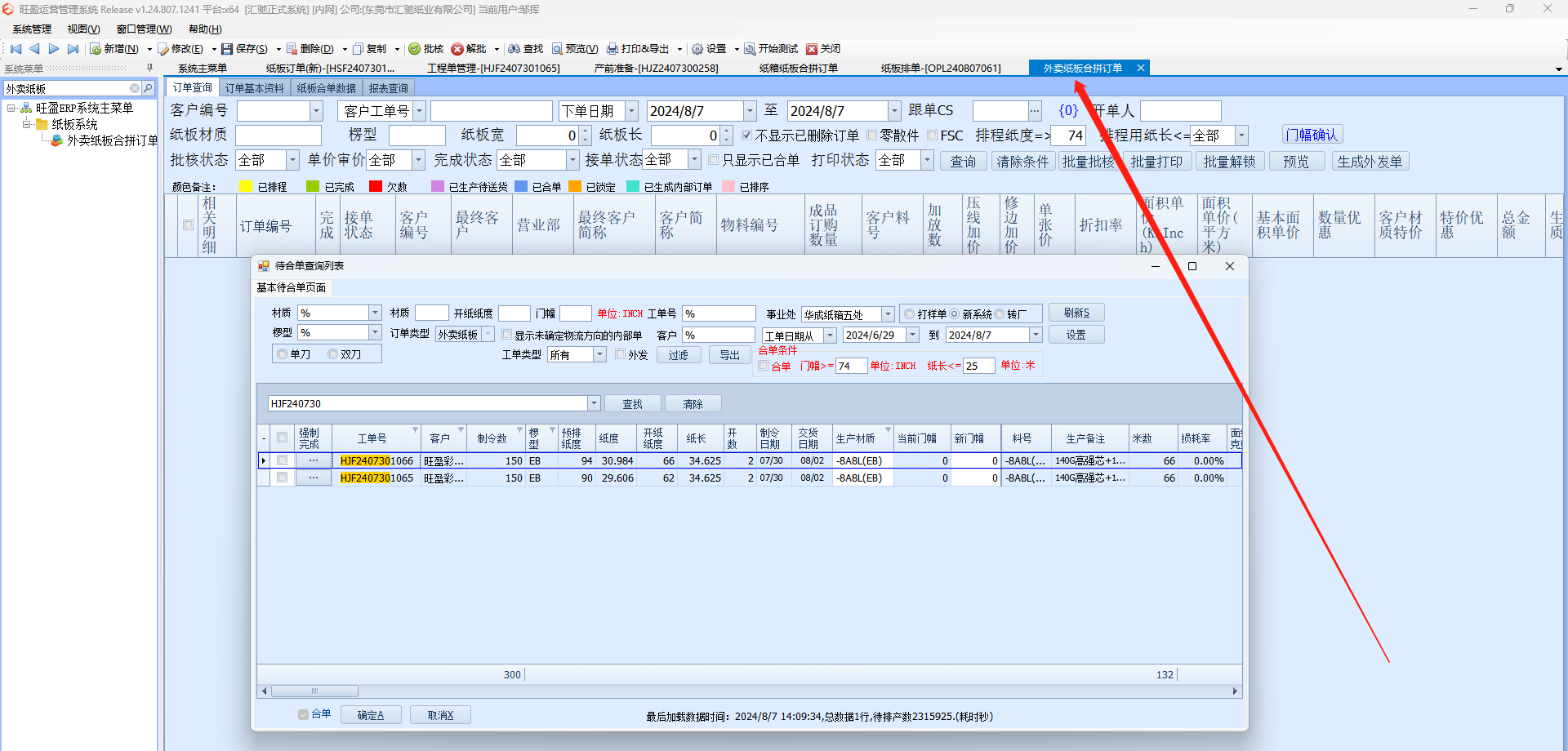Close the 外卖纸板合拼订单 tab
Viewport: 1568px width, 751px height.
(1141, 68)
